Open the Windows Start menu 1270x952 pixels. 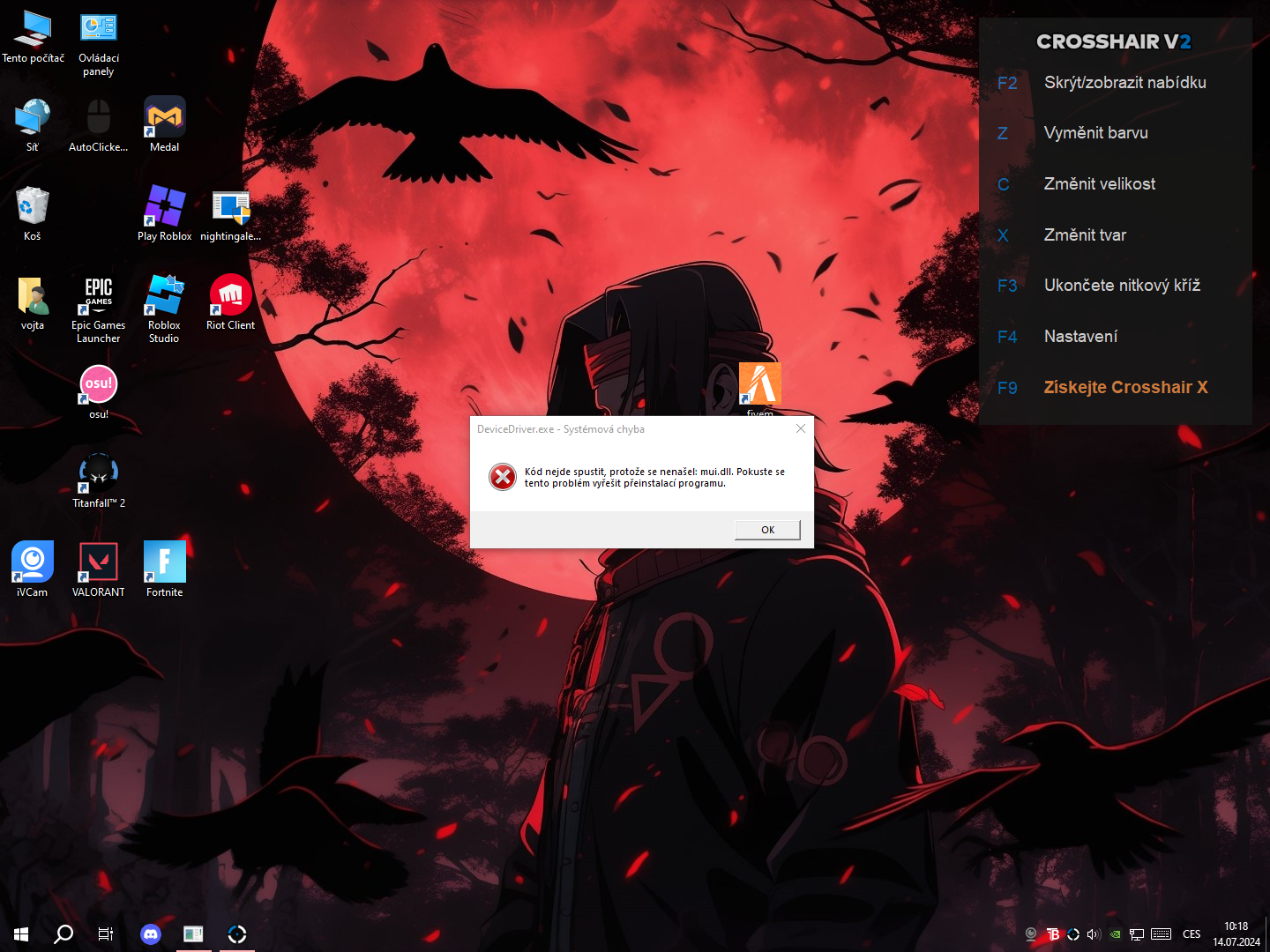pos(21,934)
